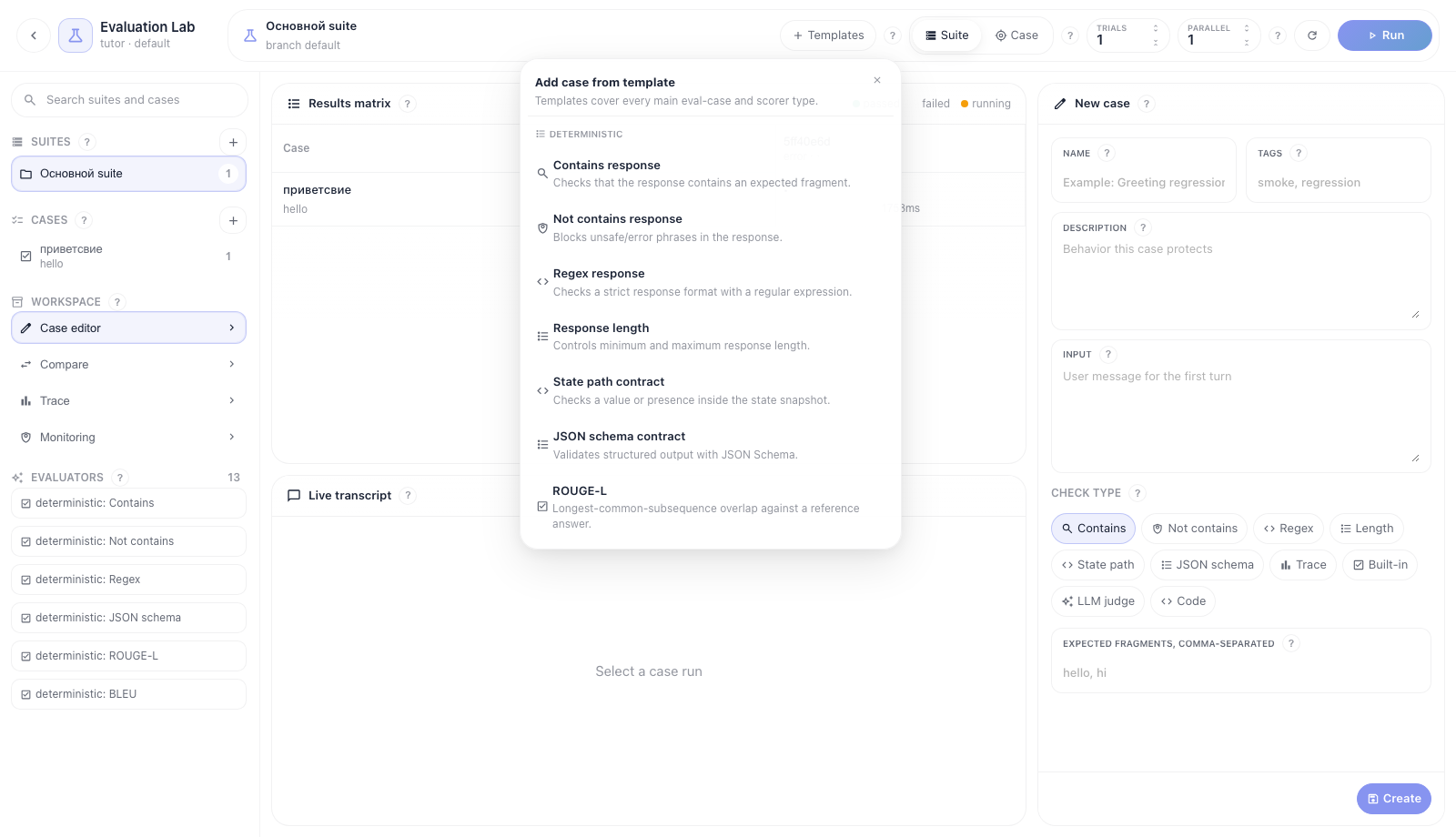Switch to Suite view tab
The width and height of the screenshot is (1456, 837).
click(x=946, y=35)
